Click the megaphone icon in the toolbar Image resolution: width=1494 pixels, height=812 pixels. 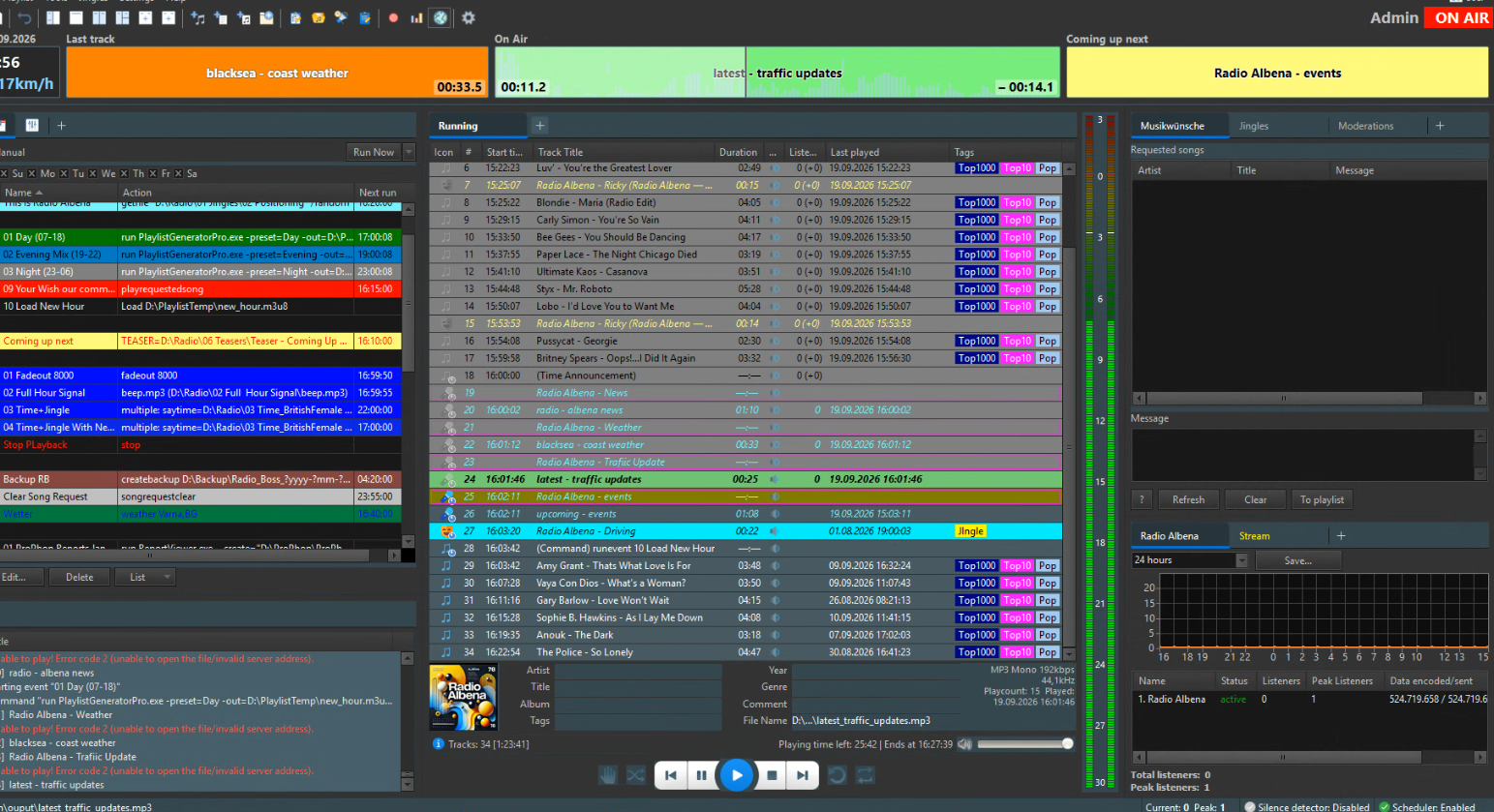click(341, 17)
